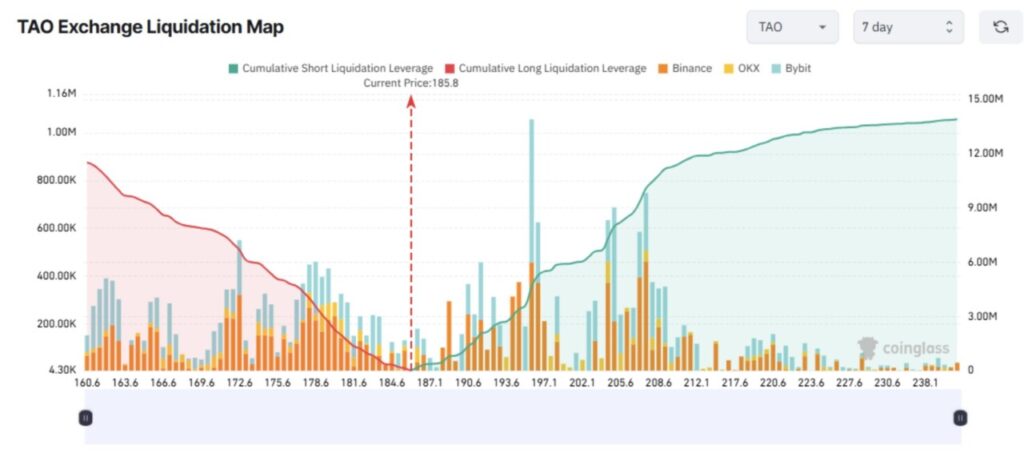Toggle Cumulative Long Liquidation Leverage legend
The height and width of the screenshot is (461, 1024).
point(552,68)
